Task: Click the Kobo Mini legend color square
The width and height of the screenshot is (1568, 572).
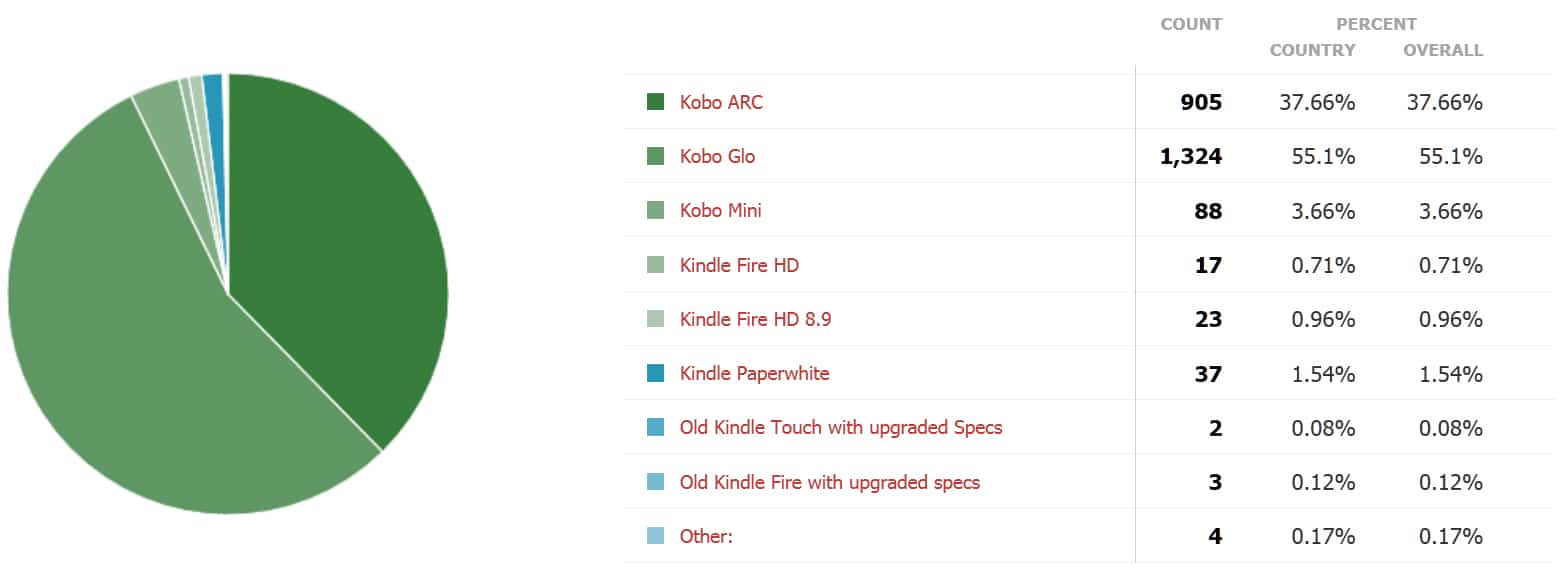Action: tap(656, 210)
